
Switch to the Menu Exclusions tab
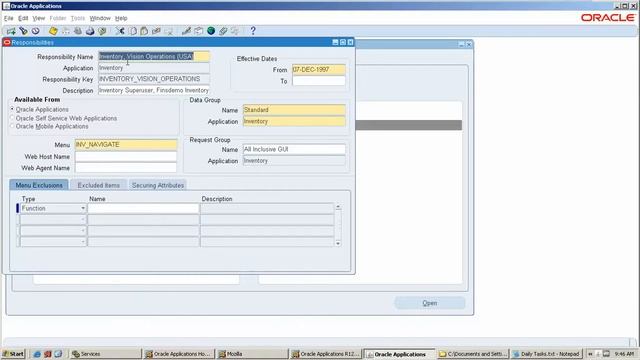tap(39, 185)
